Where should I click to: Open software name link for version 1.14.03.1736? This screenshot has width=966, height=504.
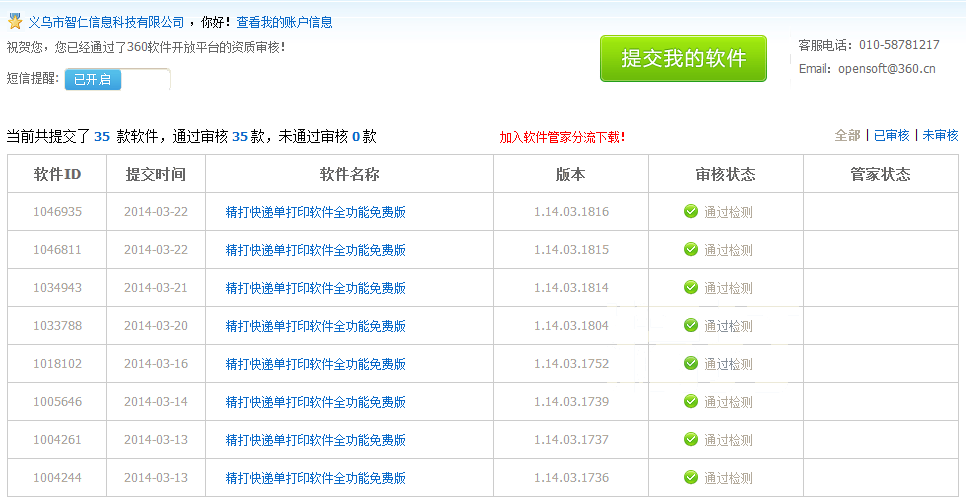(x=316, y=478)
